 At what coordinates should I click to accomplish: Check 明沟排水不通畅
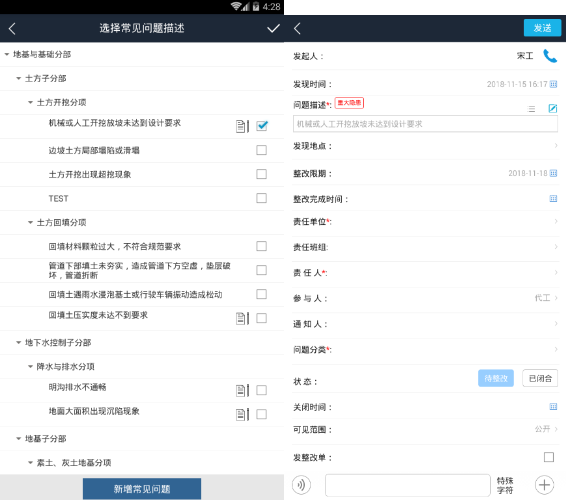261,390
